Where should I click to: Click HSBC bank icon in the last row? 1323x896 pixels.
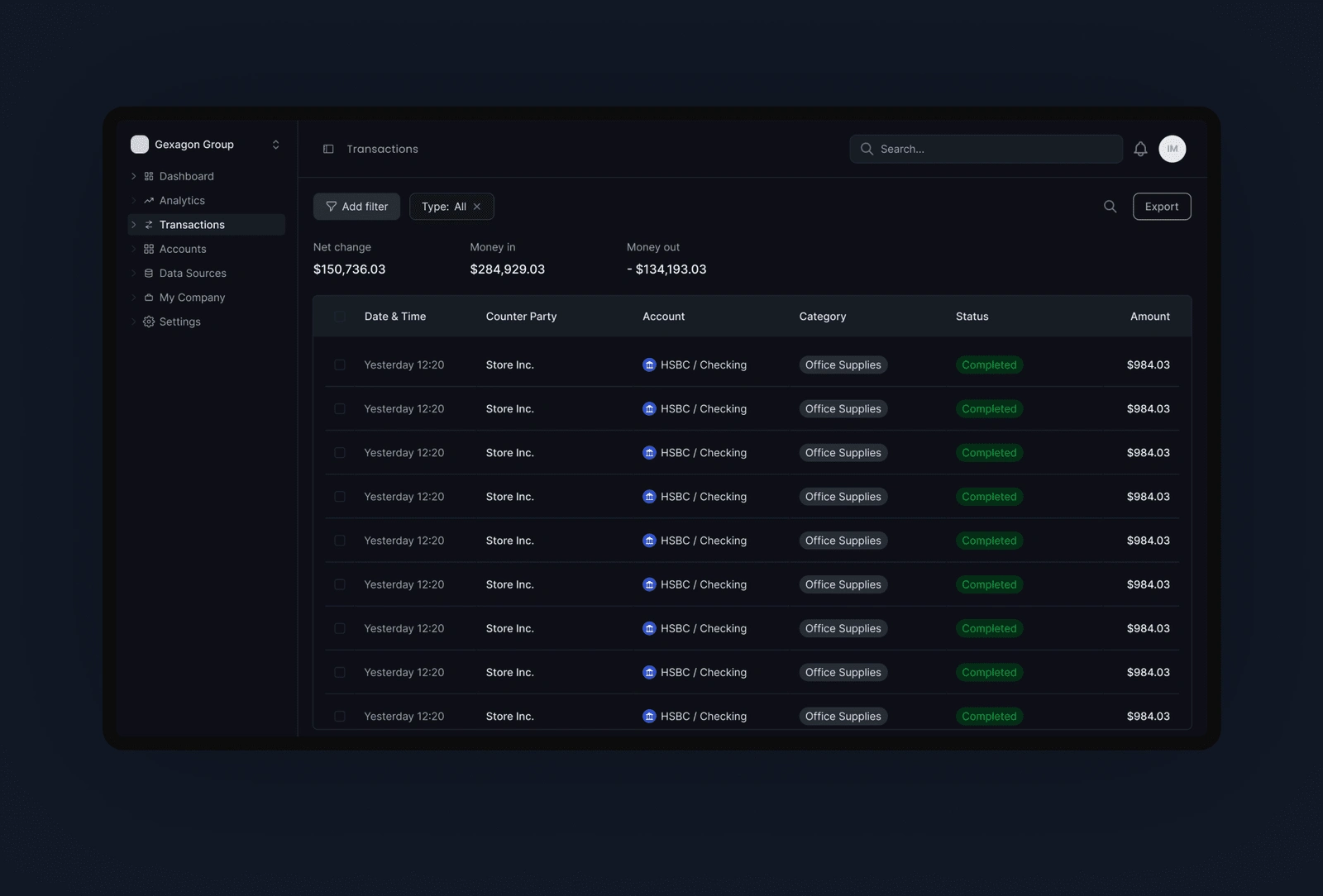[649, 717]
